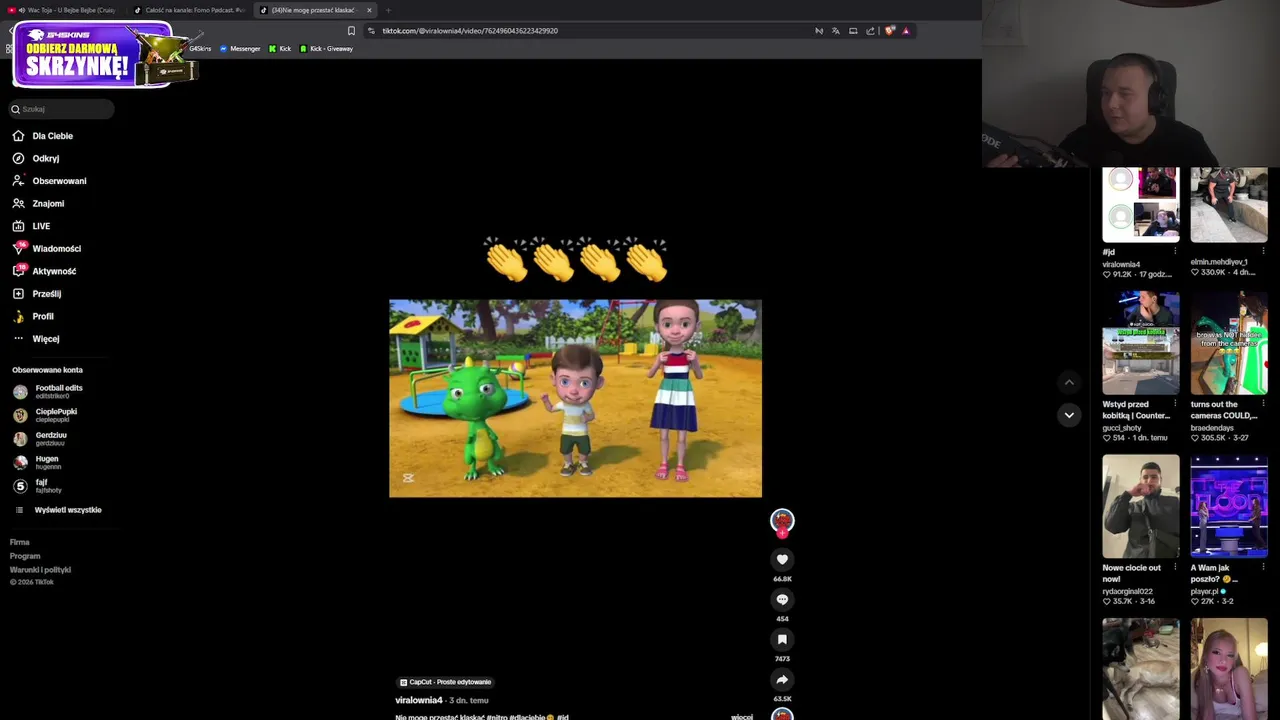Open the G4Skins bookmark
1280x720 pixels.
coord(199,49)
